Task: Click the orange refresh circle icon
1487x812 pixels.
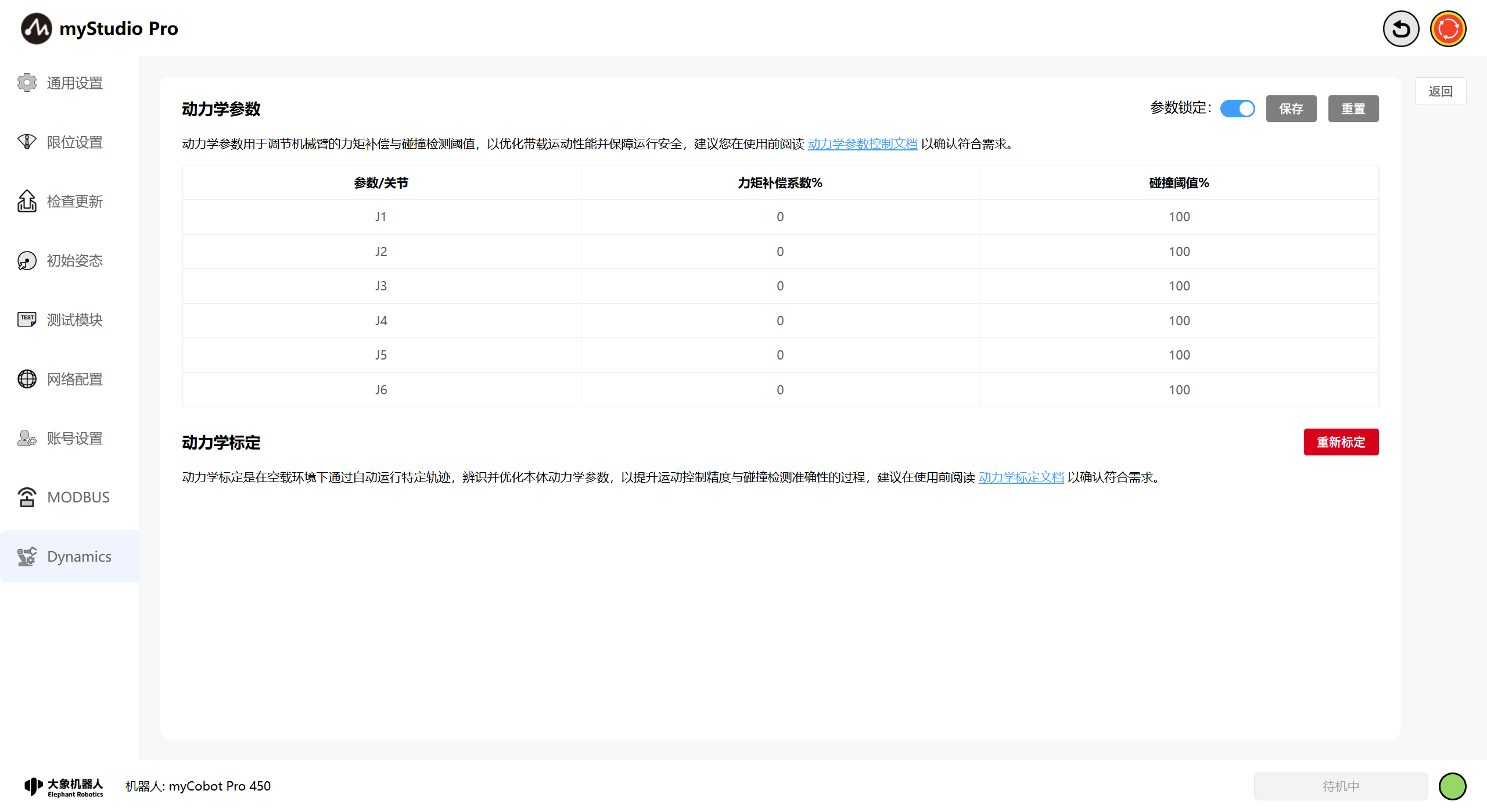Action: pos(1448,28)
